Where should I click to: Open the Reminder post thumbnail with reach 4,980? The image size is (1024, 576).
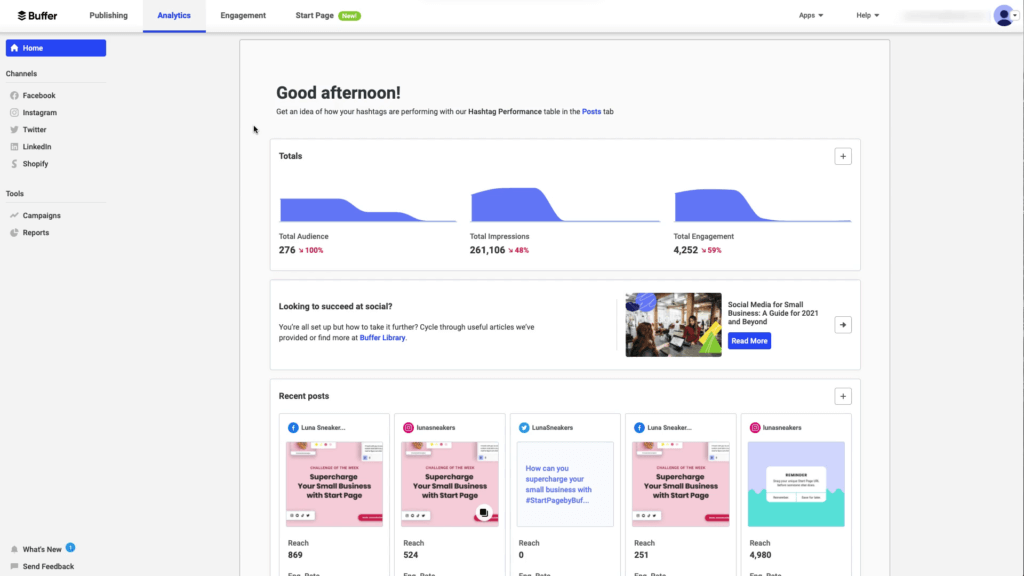point(796,484)
